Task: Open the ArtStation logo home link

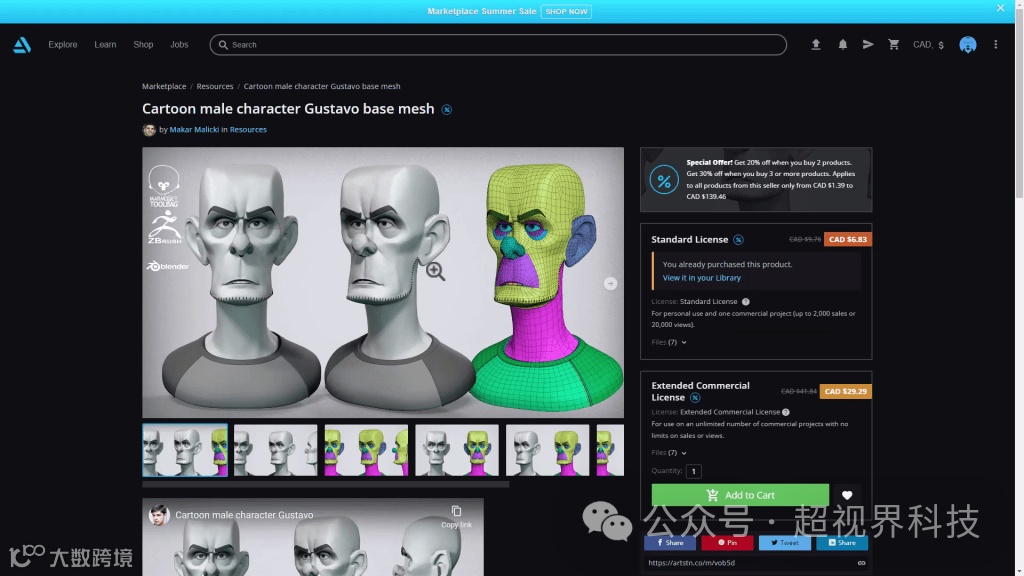Action: 22,44
